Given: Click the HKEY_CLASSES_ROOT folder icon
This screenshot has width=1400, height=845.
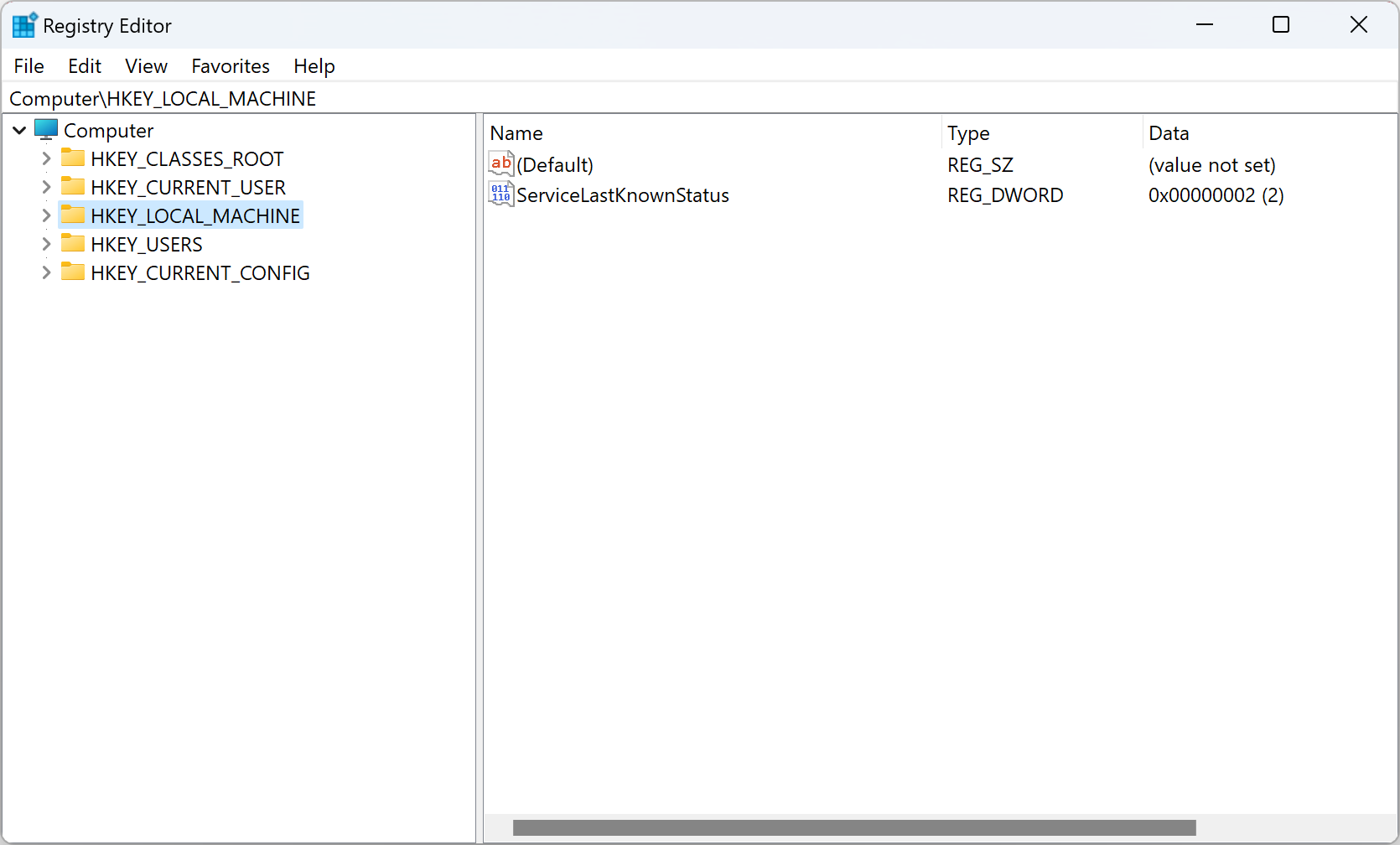Looking at the screenshot, I should point(74,158).
